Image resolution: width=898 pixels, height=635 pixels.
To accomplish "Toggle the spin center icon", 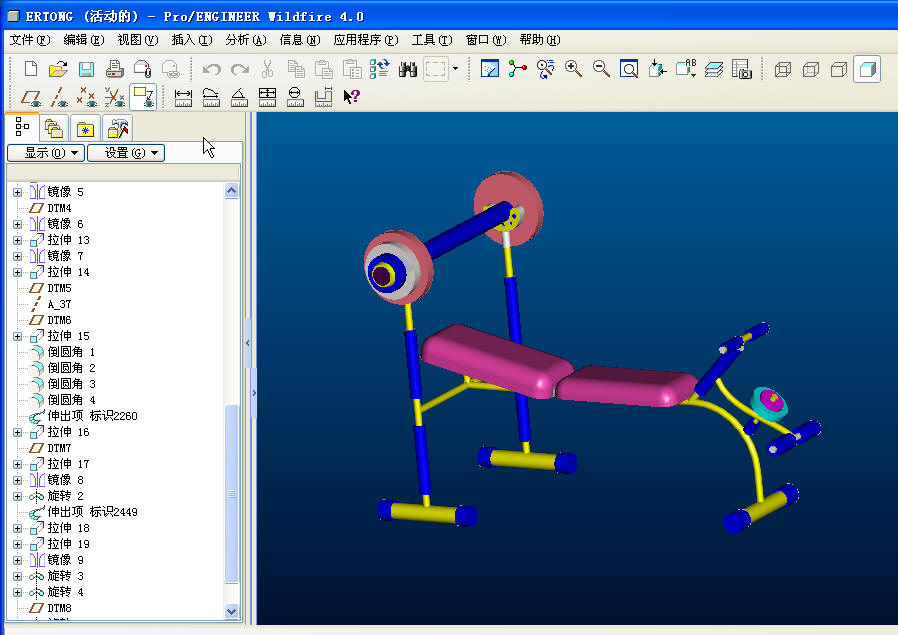I will pyautogui.click(x=518, y=69).
